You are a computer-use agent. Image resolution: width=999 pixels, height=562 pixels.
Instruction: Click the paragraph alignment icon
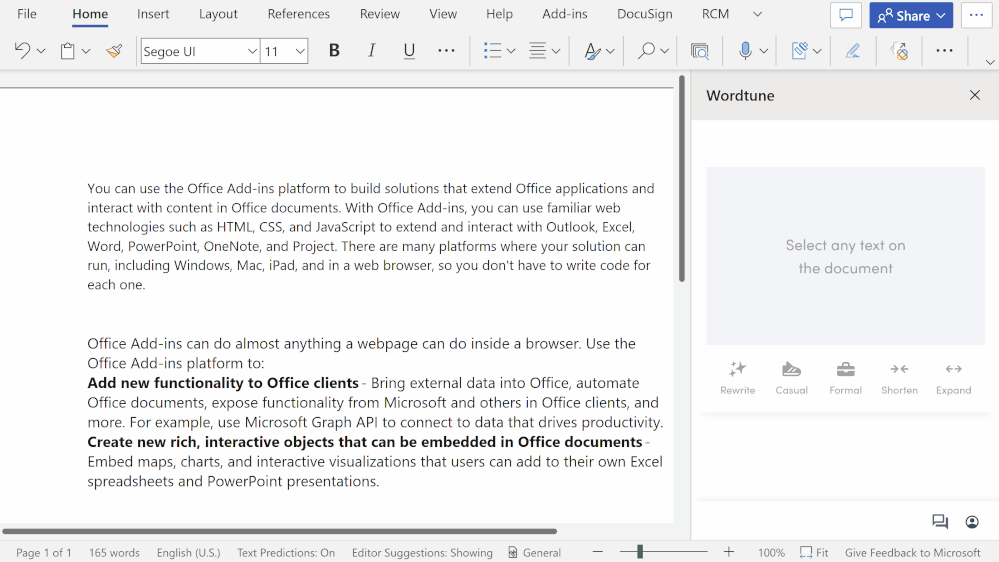click(538, 51)
